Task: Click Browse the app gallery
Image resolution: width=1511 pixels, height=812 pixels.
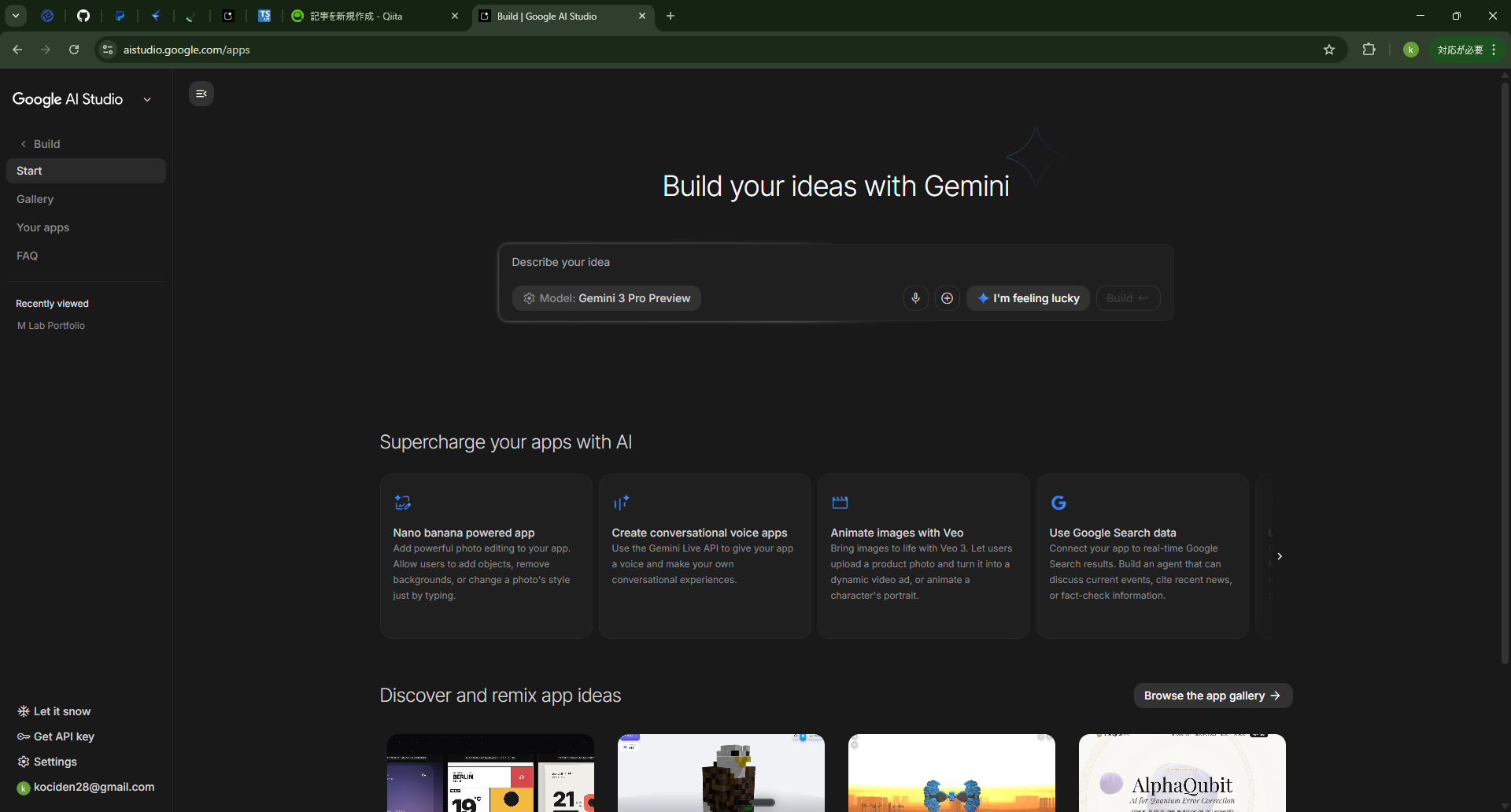Action: click(1213, 696)
